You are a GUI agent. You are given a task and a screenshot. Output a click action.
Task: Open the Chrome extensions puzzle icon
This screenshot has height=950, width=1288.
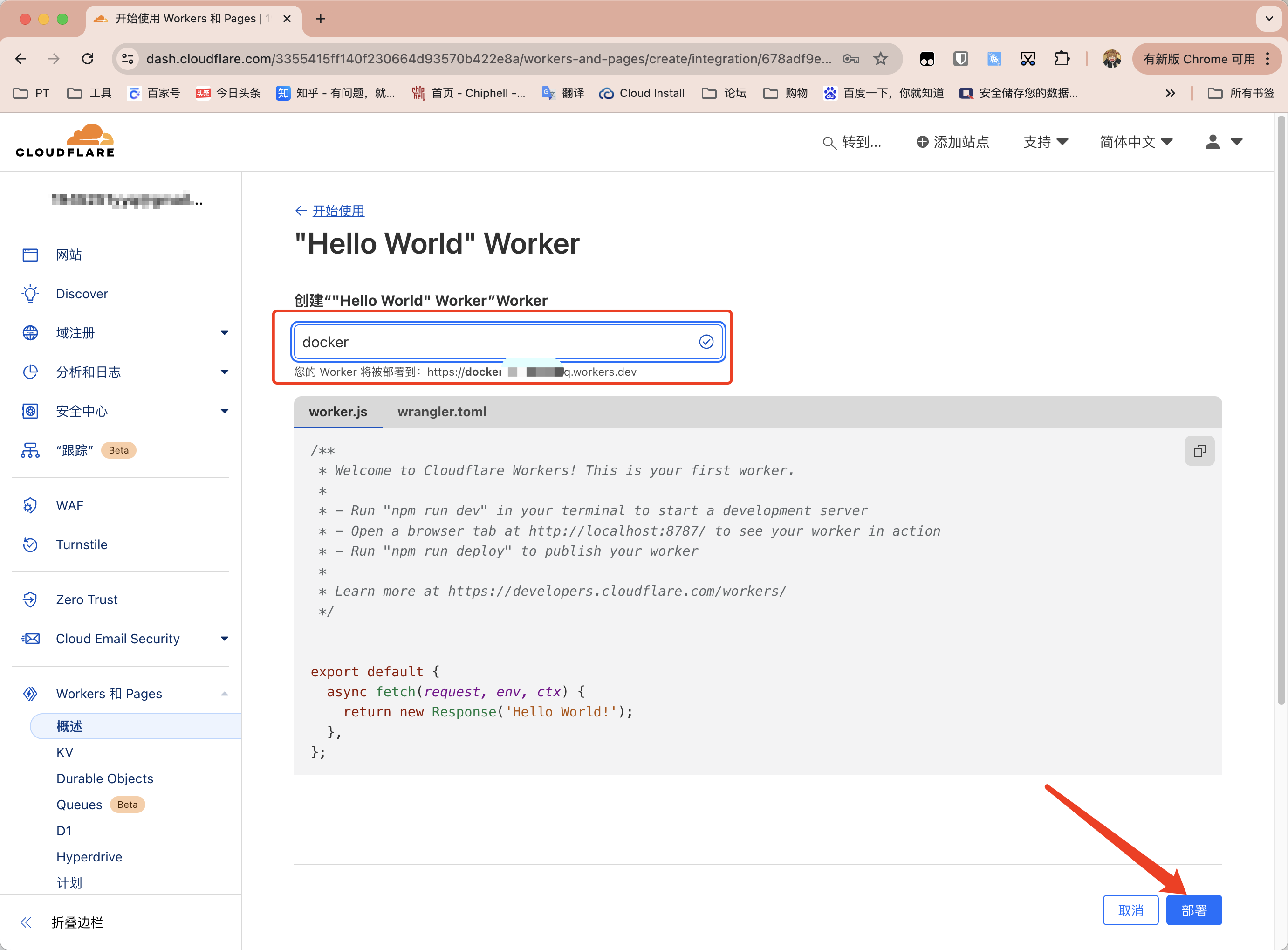point(1062,59)
